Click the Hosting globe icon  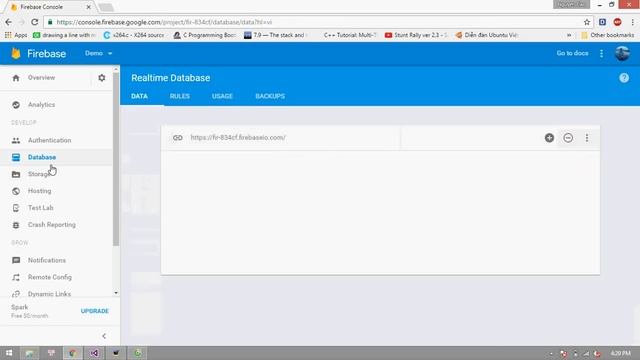16,191
